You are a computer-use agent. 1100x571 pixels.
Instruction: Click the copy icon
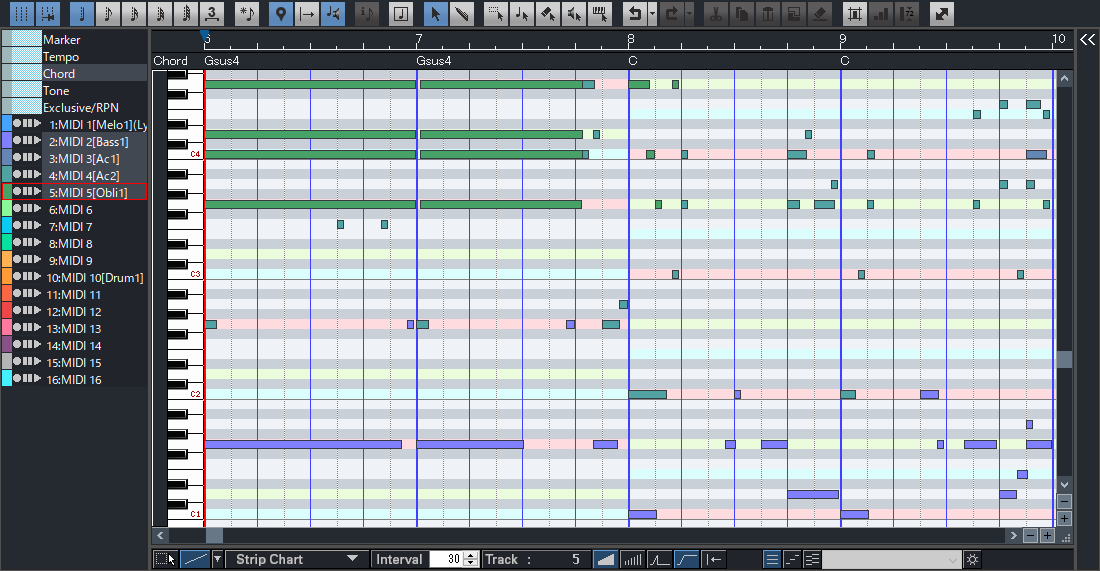pyautogui.click(x=742, y=13)
